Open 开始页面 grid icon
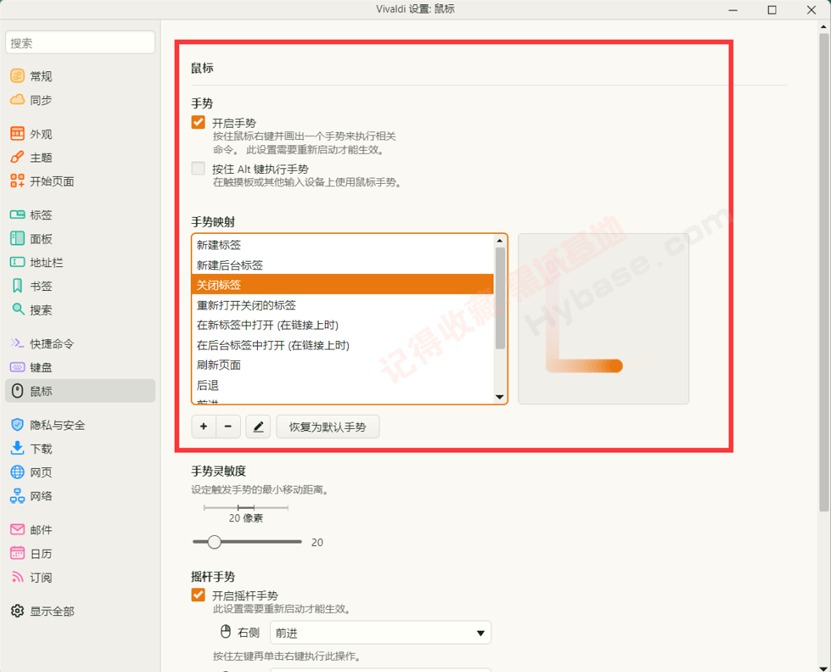Viewport: 832px width, 672px height. coord(18,181)
